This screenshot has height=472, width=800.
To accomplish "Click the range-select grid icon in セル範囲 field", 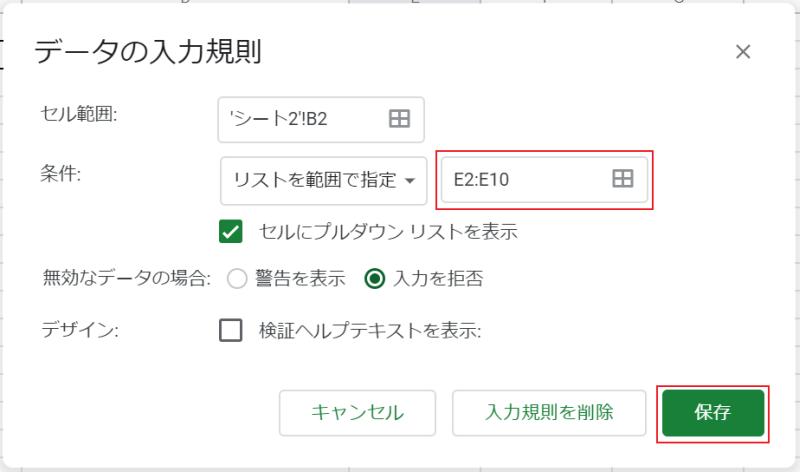I will pos(399,119).
